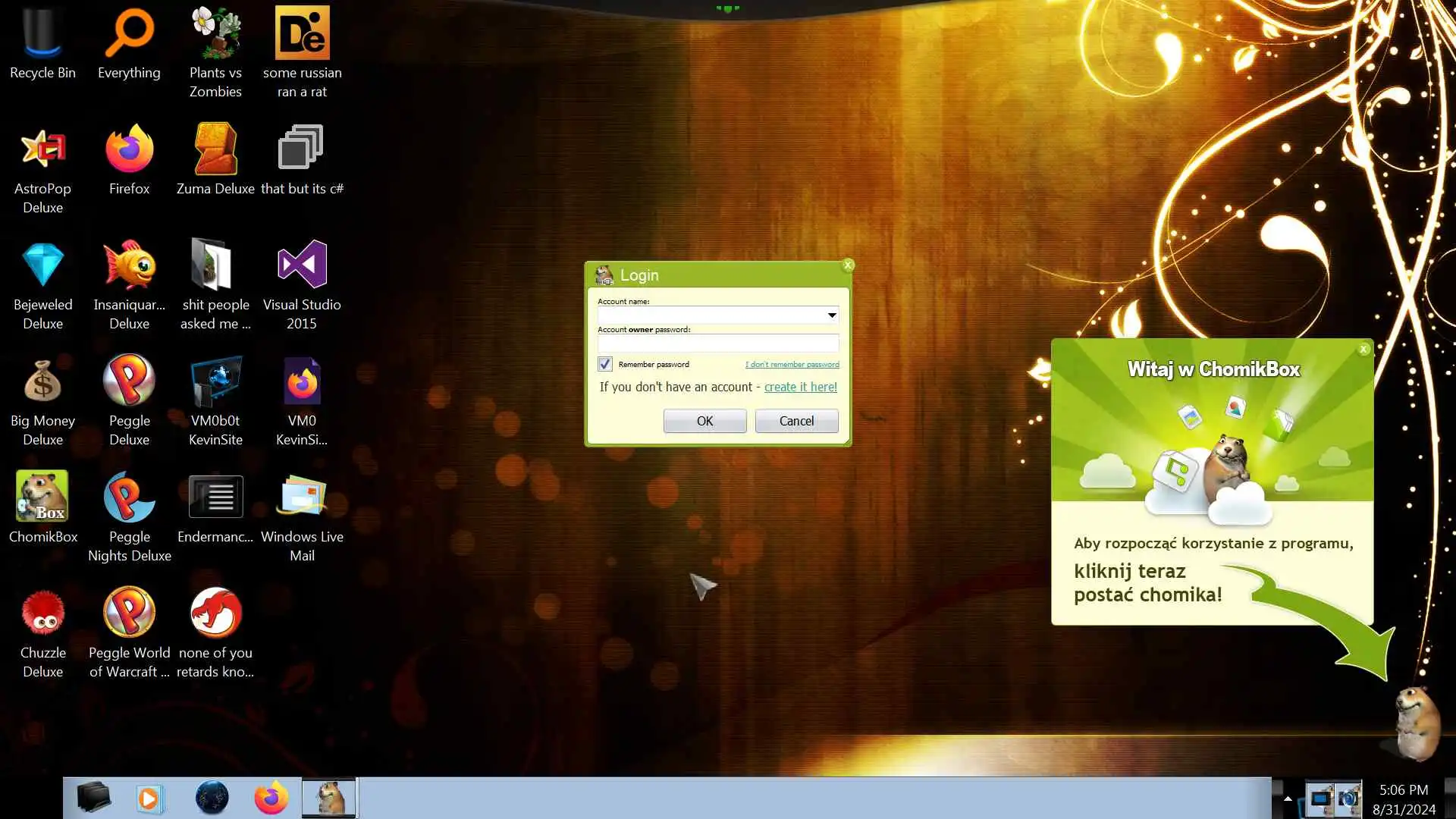
Task: Click the ChomikBox taskbar button
Action: [328, 798]
